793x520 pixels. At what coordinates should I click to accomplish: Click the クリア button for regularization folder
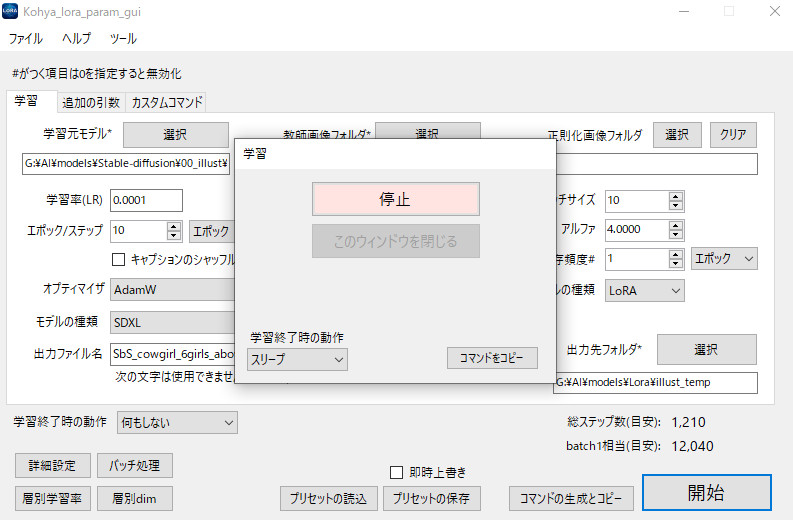tap(733, 135)
